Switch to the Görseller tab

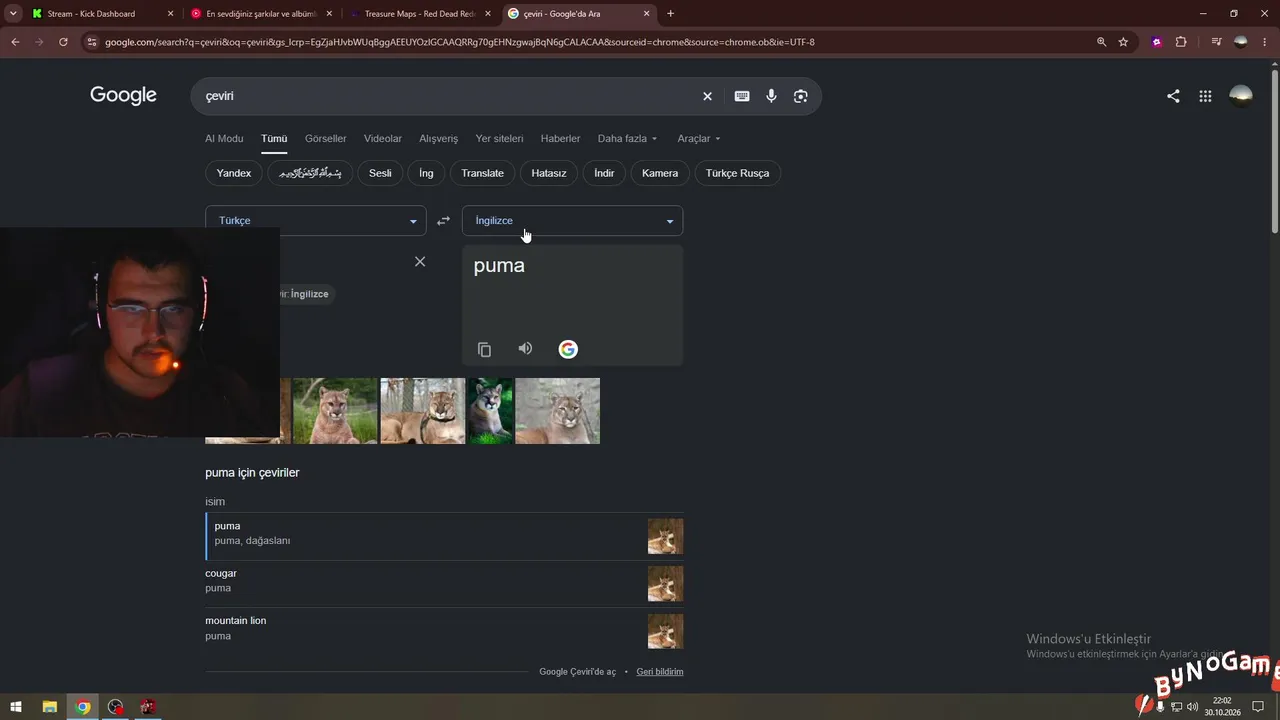(x=326, y=139)
